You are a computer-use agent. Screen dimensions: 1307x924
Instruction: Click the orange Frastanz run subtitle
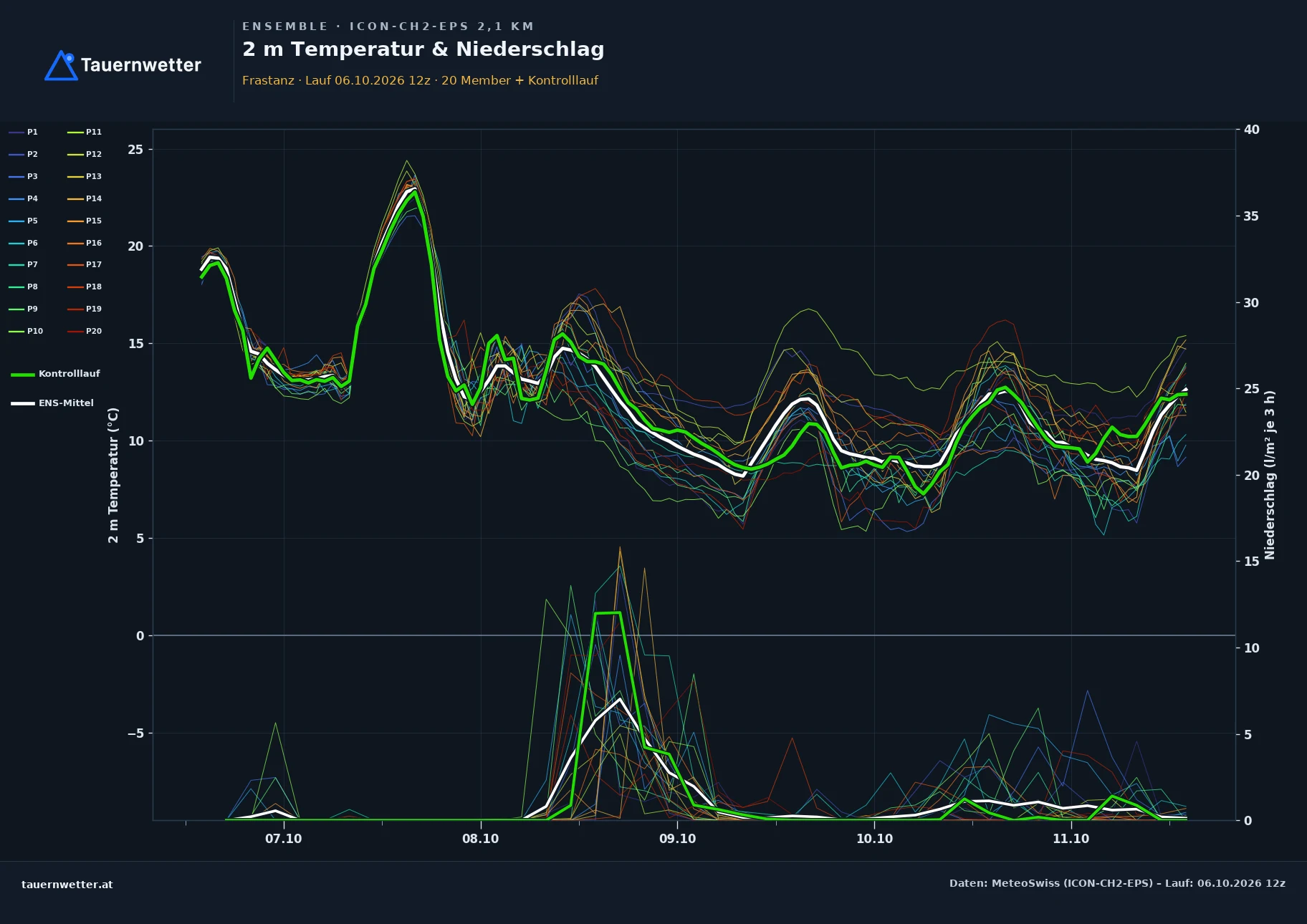point(420,80)
